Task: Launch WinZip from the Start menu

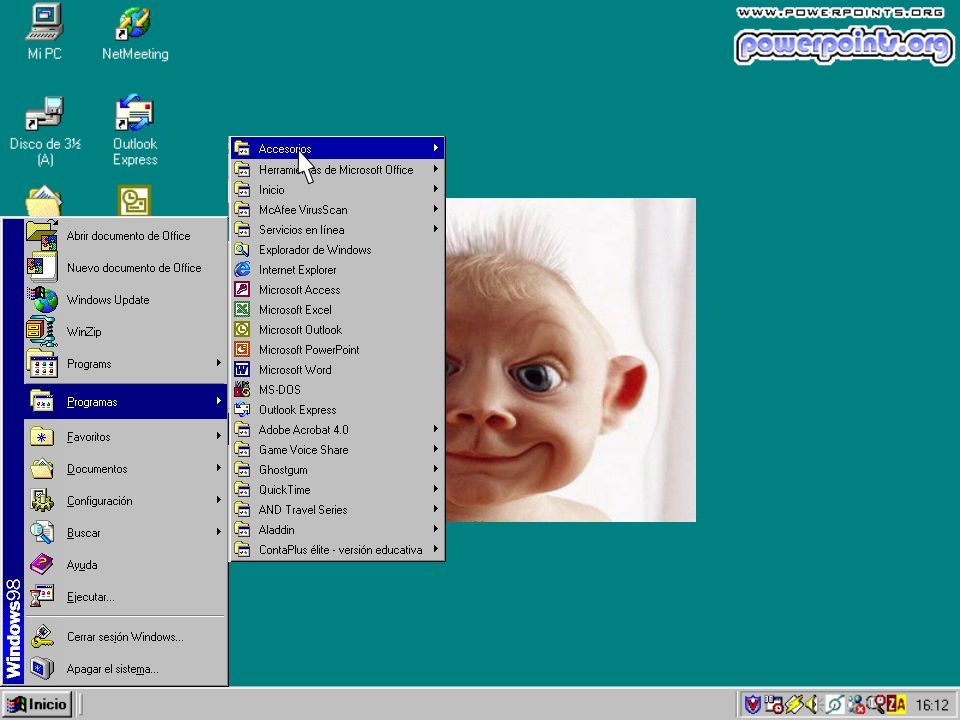Action: pyautogui.click(x=126, y=332)
